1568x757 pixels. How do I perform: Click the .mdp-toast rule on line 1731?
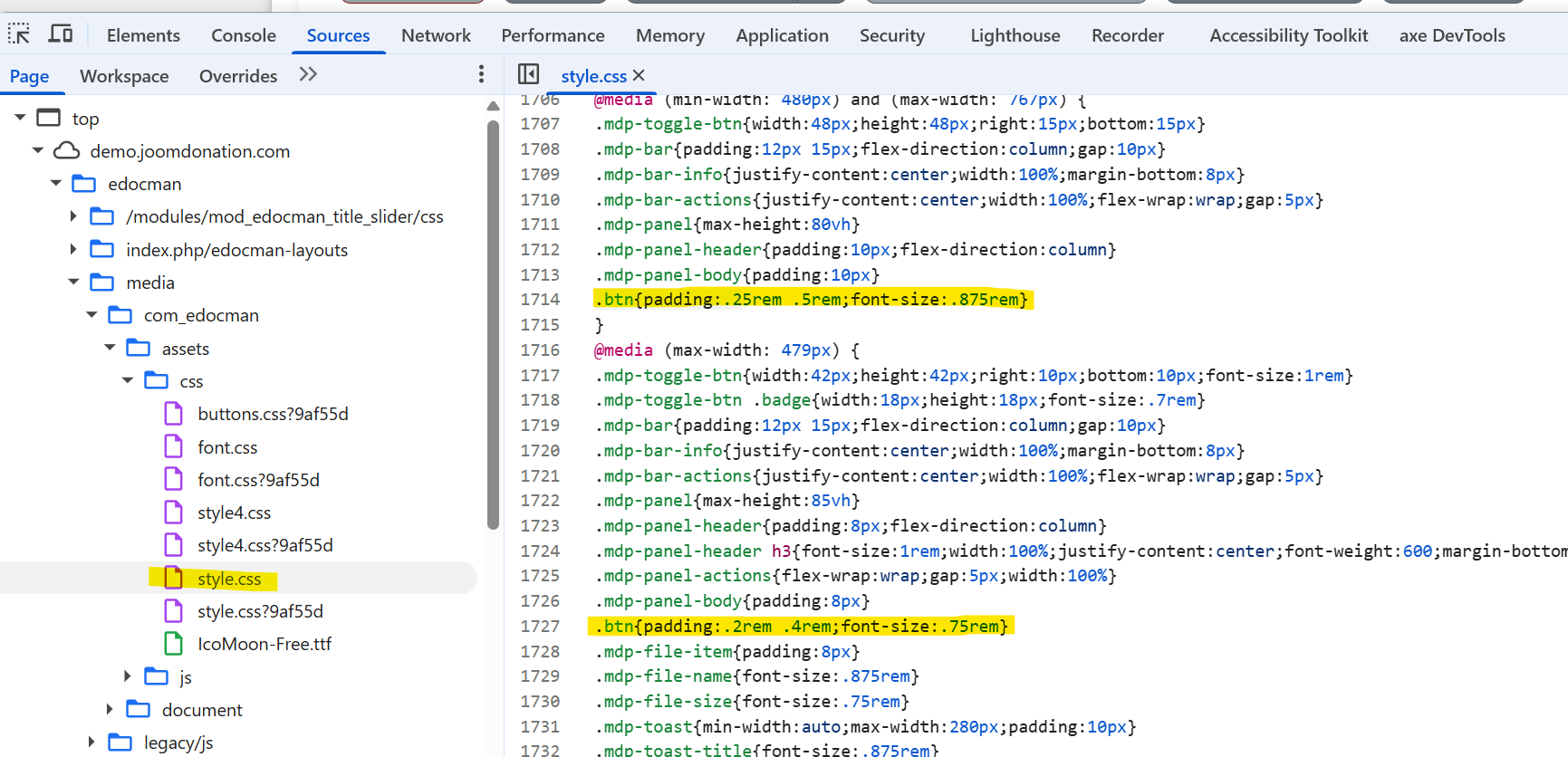point(865,726)
